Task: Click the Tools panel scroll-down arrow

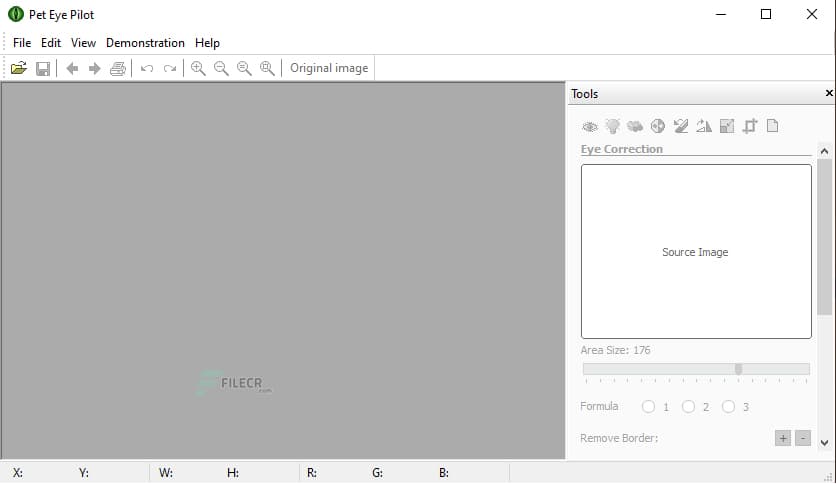Action: tap(824, 442)
